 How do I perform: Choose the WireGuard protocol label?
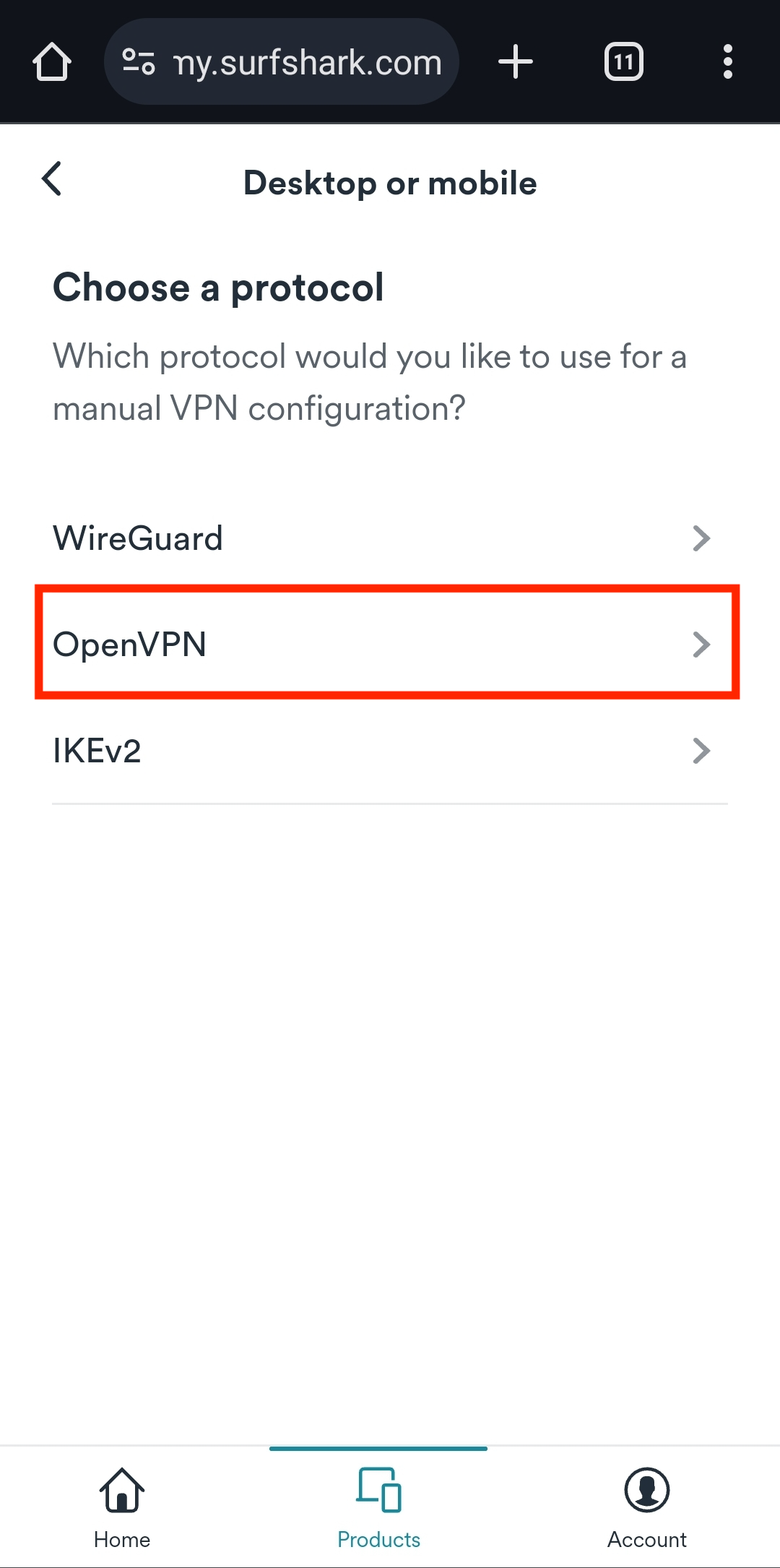138,538
